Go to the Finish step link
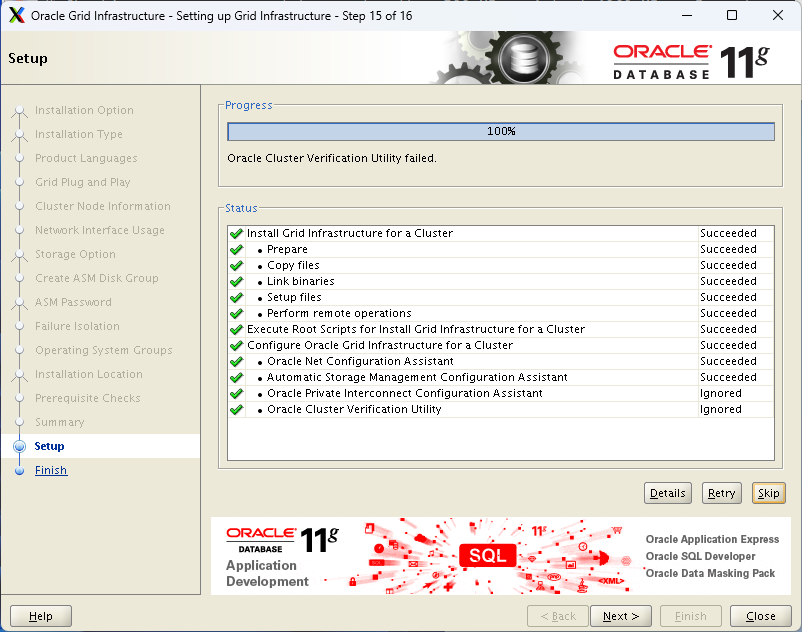Viewport: 802px width, 632px height. click(x=51, y=470)
